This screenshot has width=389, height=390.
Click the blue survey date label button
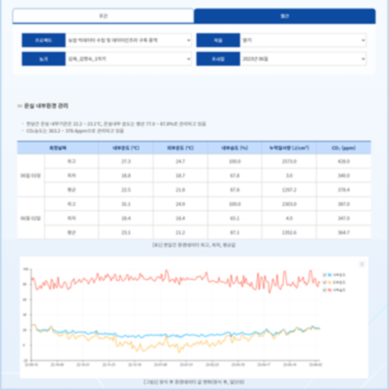pyautogui.click(x=218, y=59)
